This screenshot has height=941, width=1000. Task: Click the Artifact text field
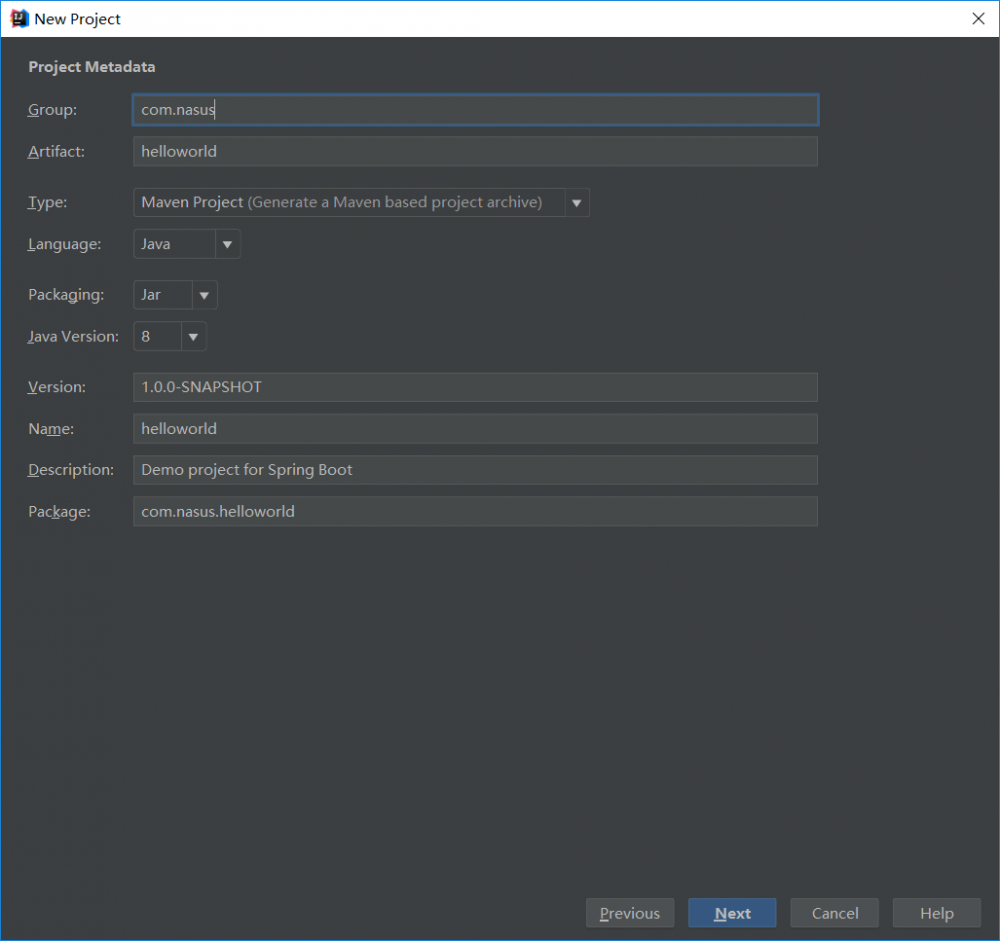[475, 151]
